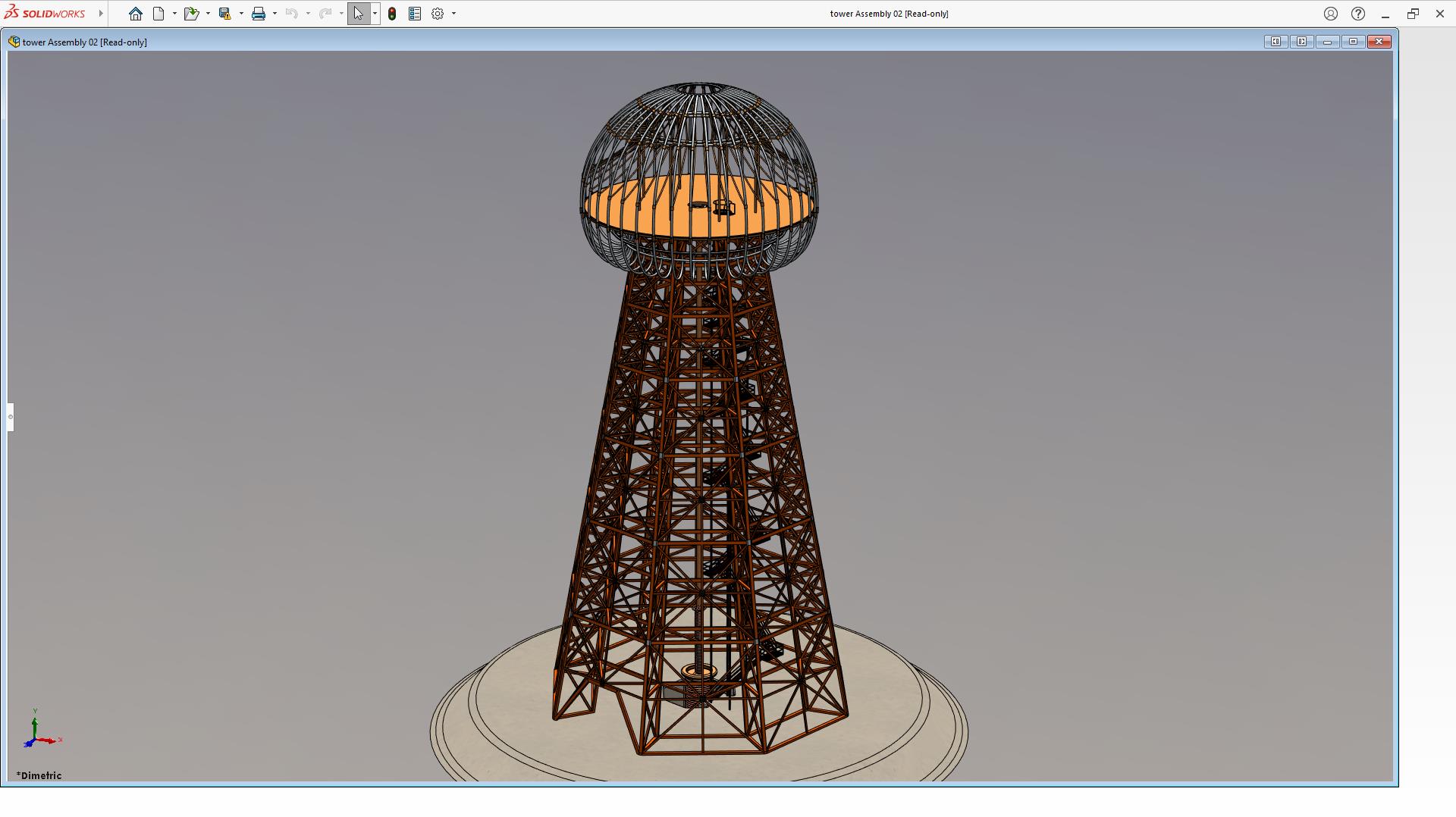Open the dropdown arrow beside Print
The image size is (1456, 817).
point(275,14)
